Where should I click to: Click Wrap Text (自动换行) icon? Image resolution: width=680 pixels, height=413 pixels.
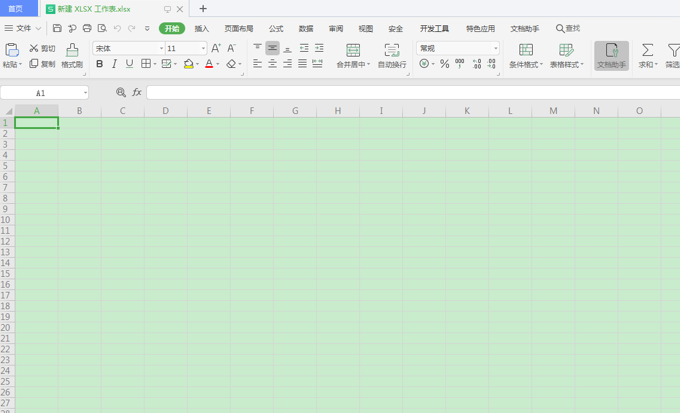(x=392, y=50)
